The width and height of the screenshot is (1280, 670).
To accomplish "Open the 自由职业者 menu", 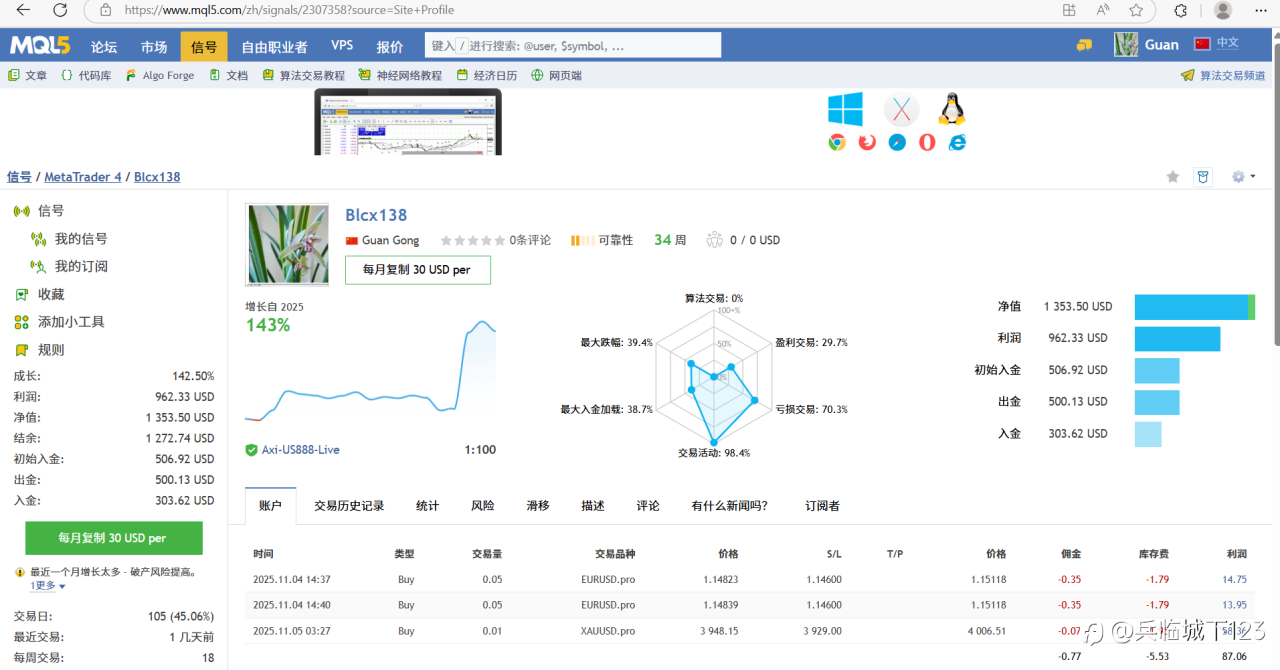I will pyautogui.click(x=274, y=47).
